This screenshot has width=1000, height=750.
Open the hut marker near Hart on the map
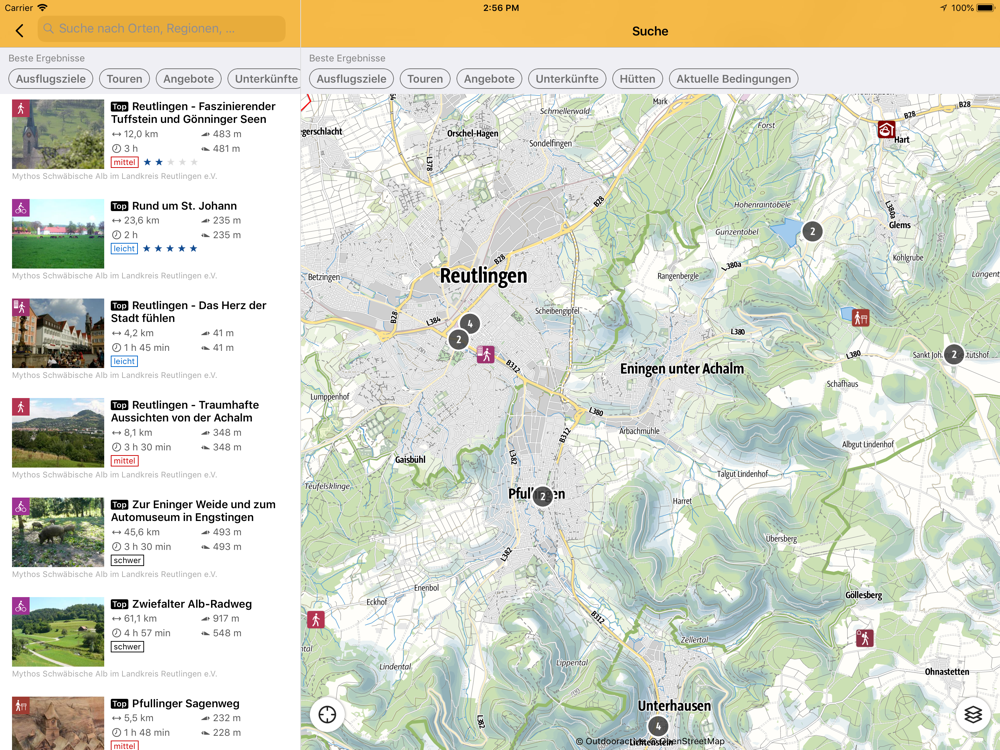[886, 129]
